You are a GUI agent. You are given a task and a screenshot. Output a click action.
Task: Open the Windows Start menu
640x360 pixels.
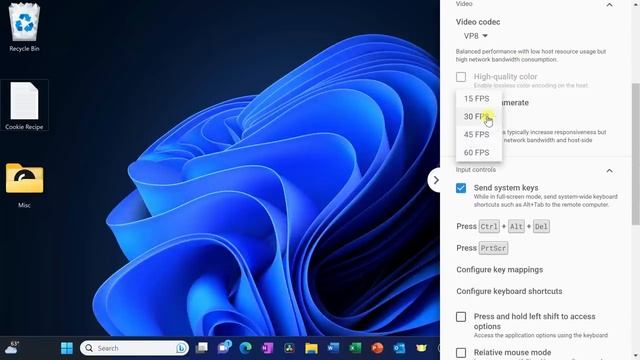pyautogui.click(x=67, y=348)
